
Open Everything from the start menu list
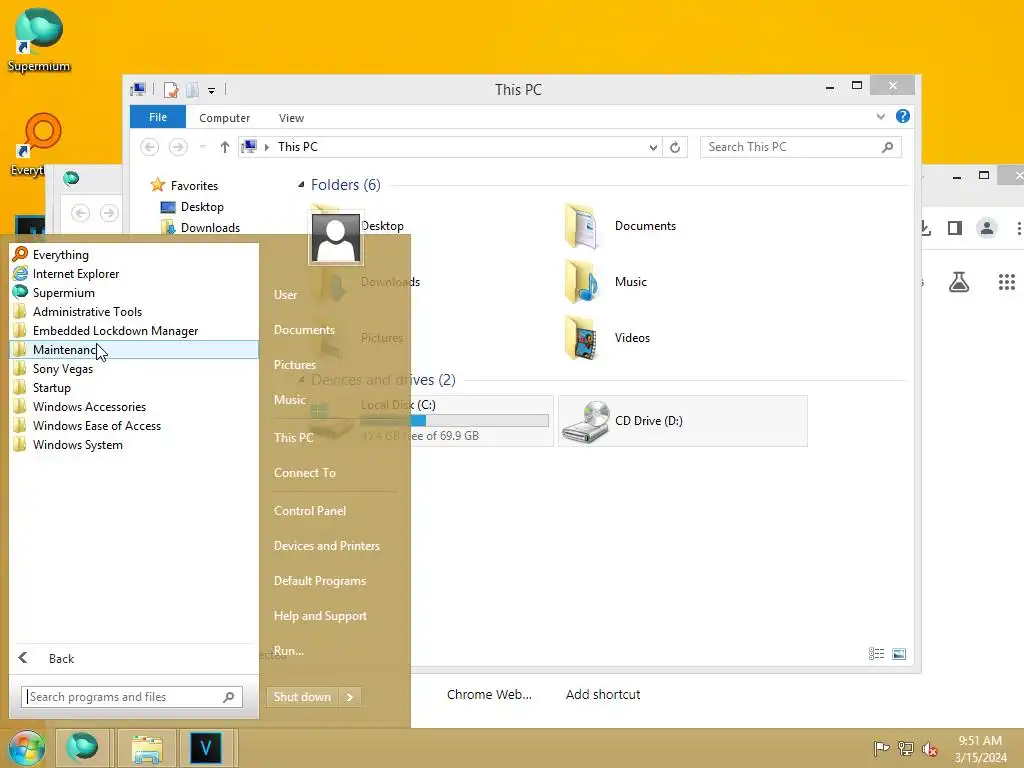point(134,255)
